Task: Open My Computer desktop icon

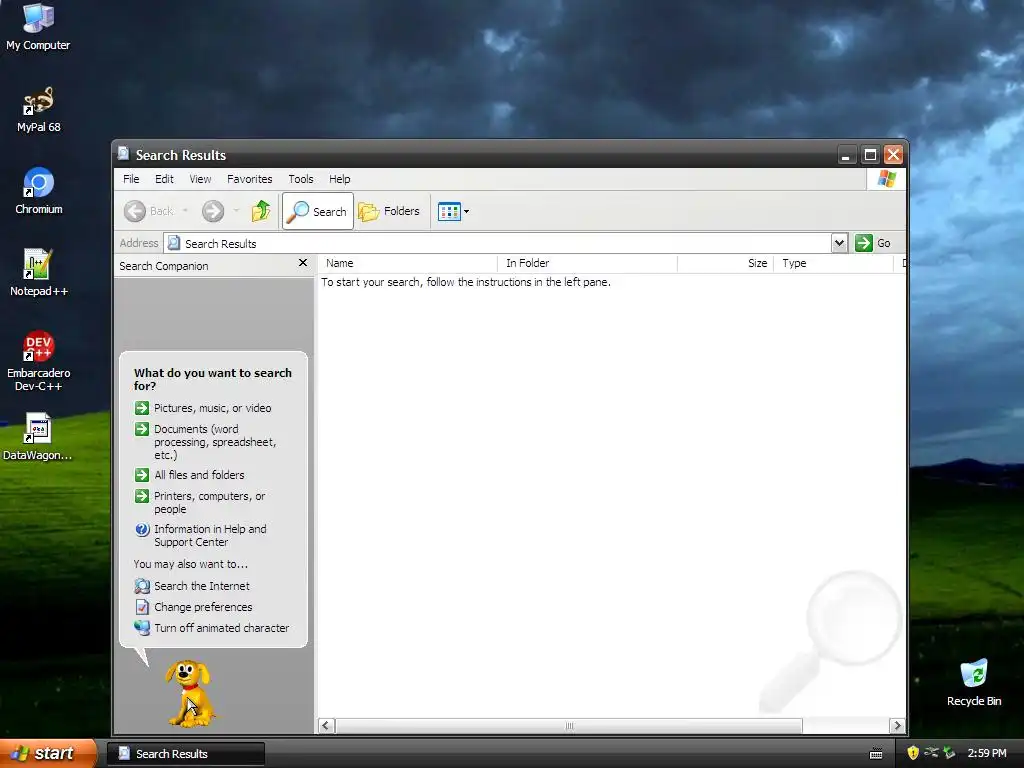Action: 38,26
